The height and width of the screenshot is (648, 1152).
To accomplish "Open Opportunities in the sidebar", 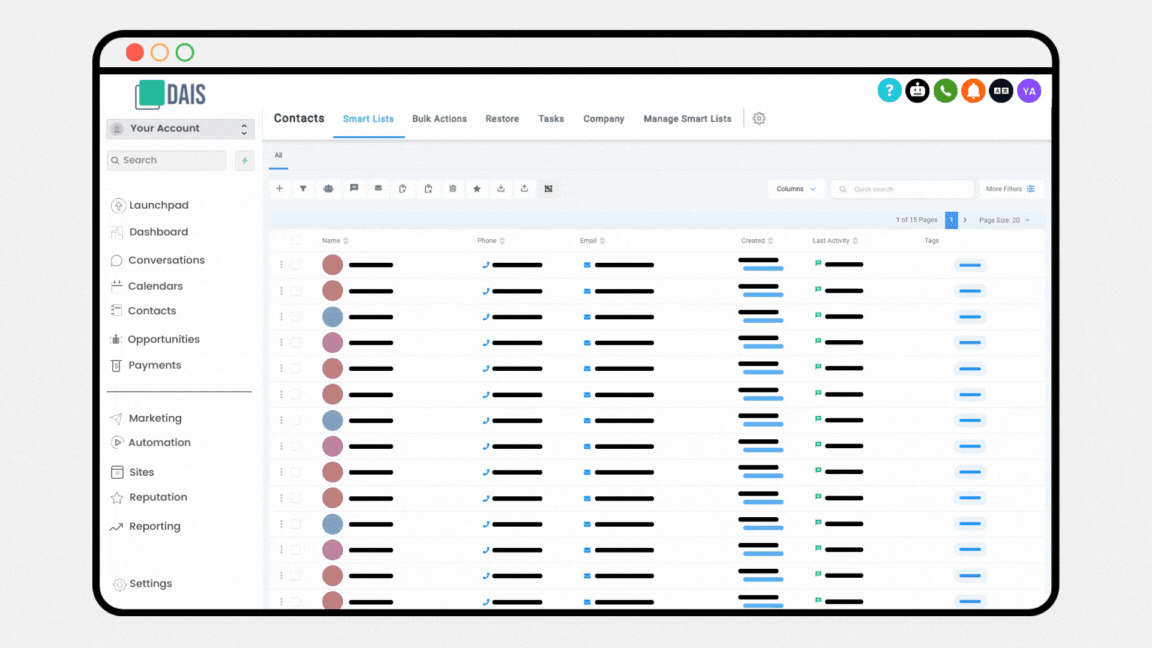I will tap(155, 339).
